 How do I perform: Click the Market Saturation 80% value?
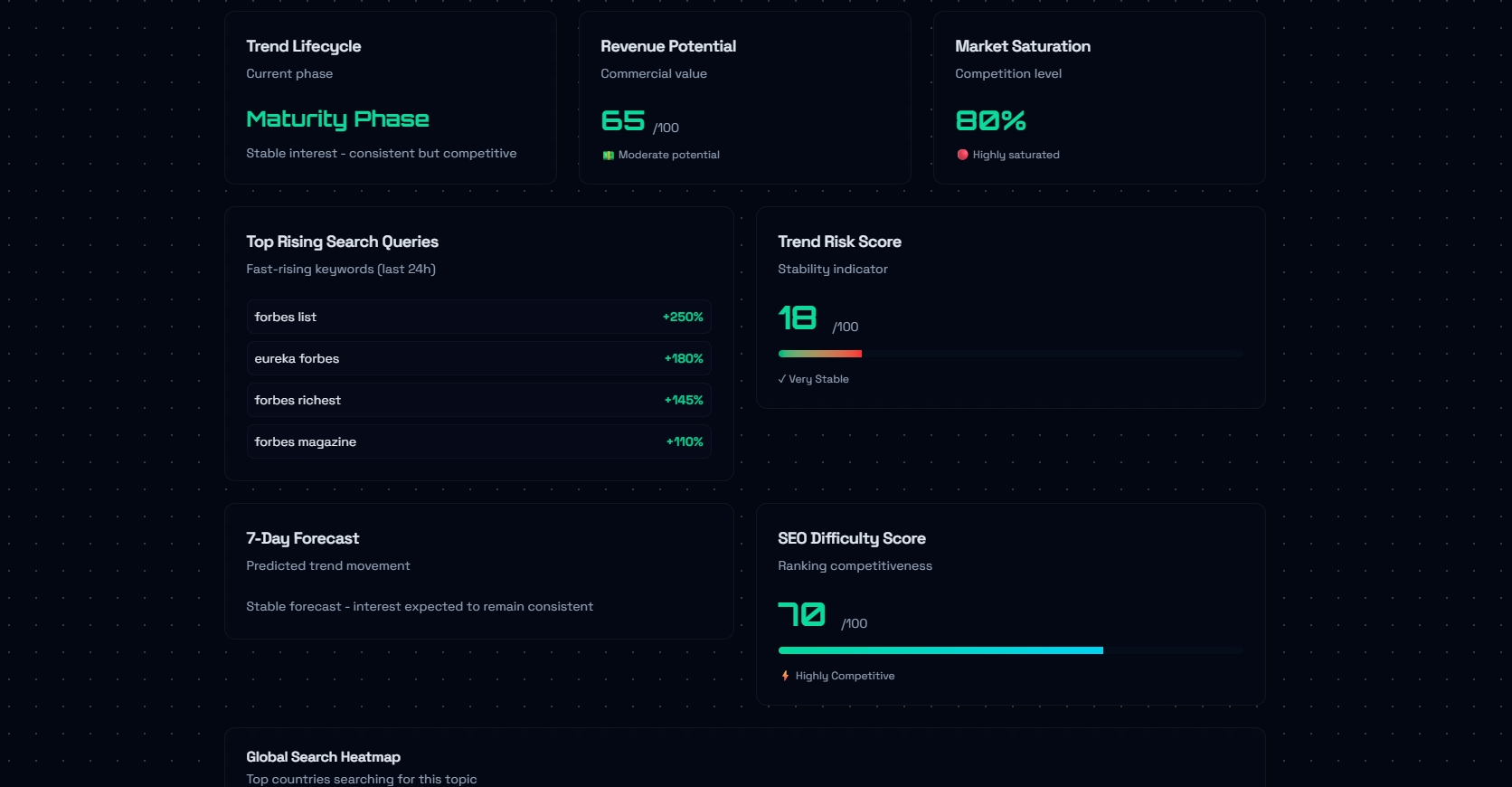990,120
